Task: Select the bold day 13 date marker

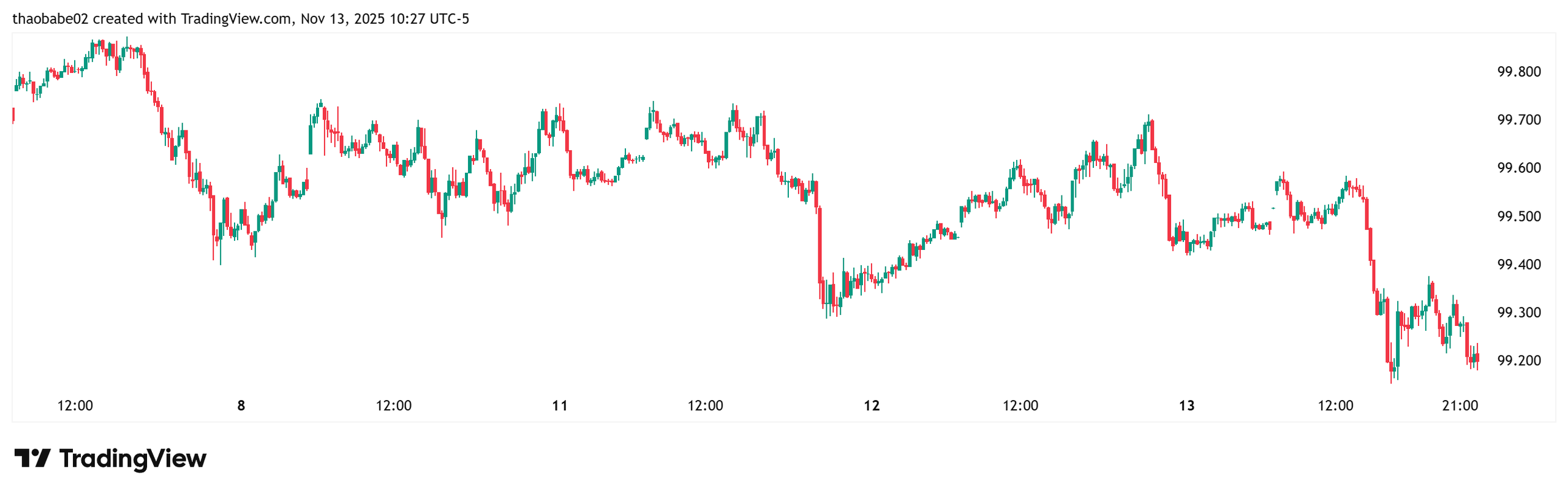Action: point(1187,406)
